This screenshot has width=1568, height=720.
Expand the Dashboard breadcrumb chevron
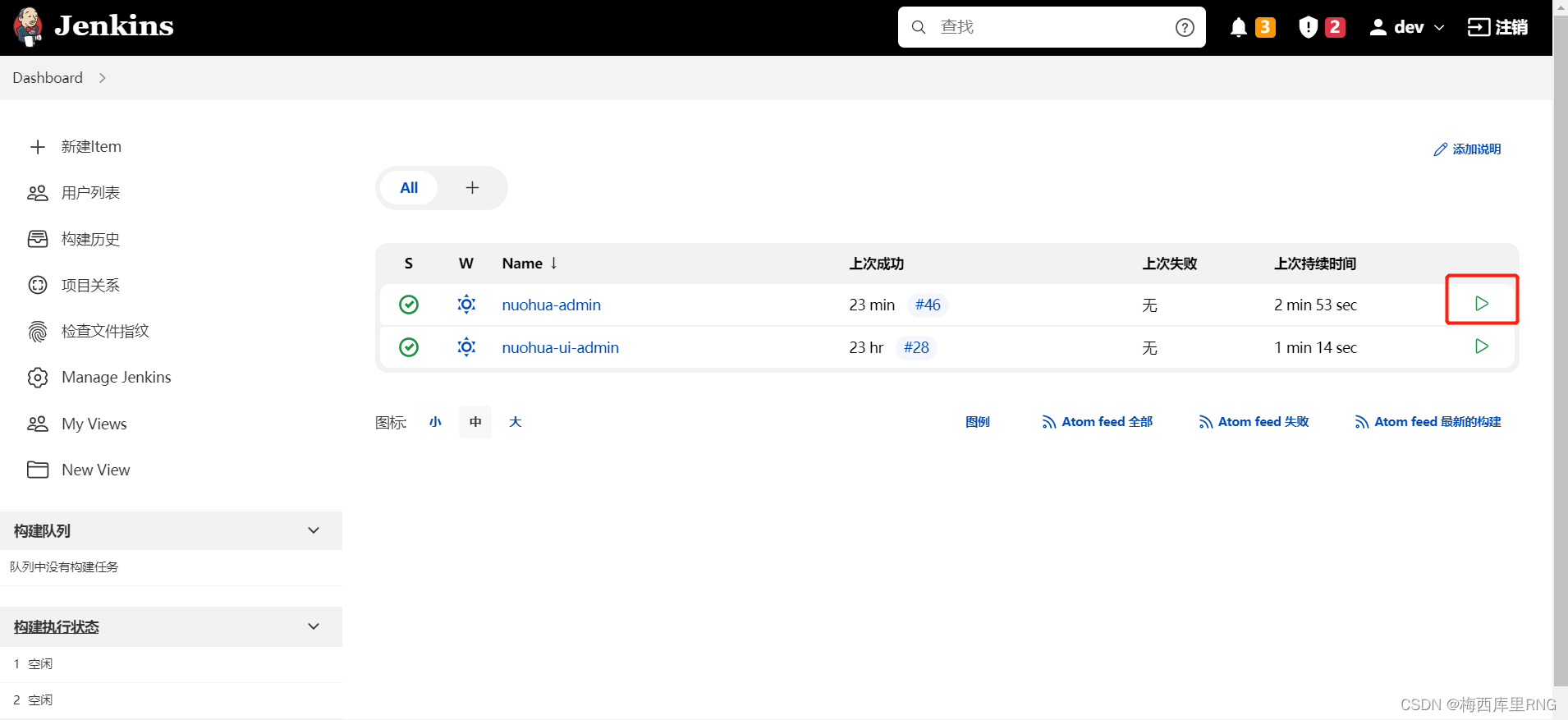[x=103, y=78]
